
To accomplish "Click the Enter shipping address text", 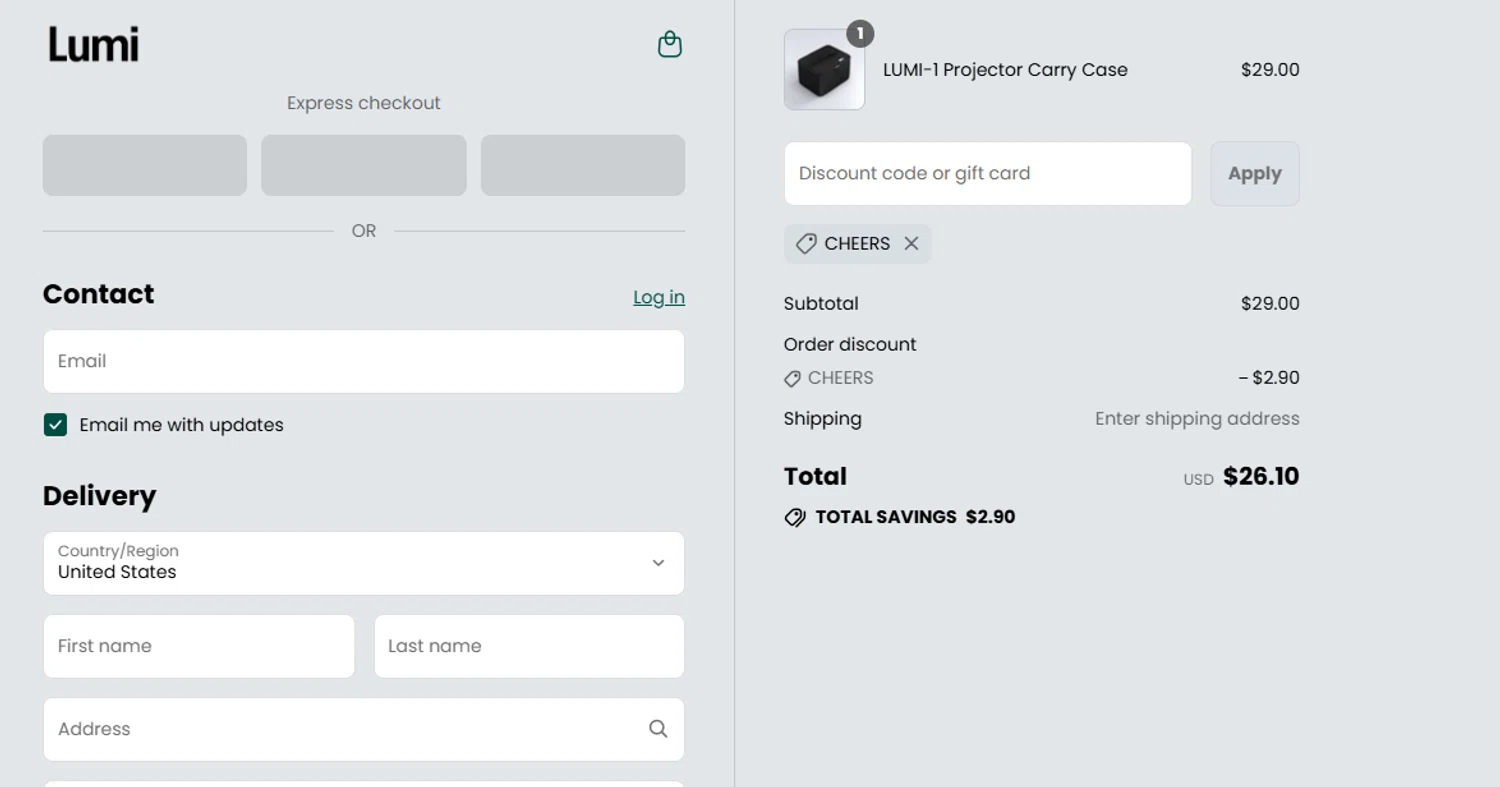I will pos(1197,419).
